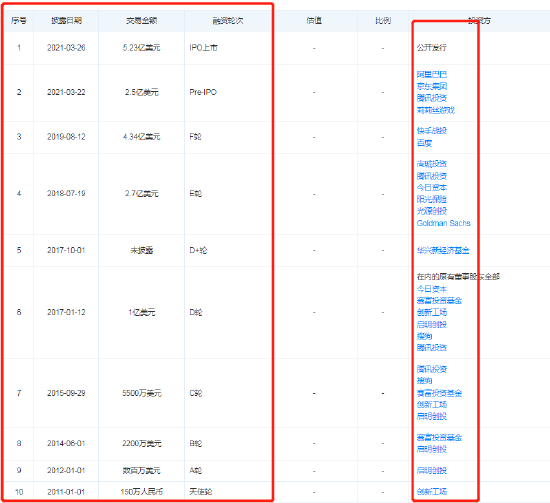Open the 阿里巴巴 investor link

point(431,74)
